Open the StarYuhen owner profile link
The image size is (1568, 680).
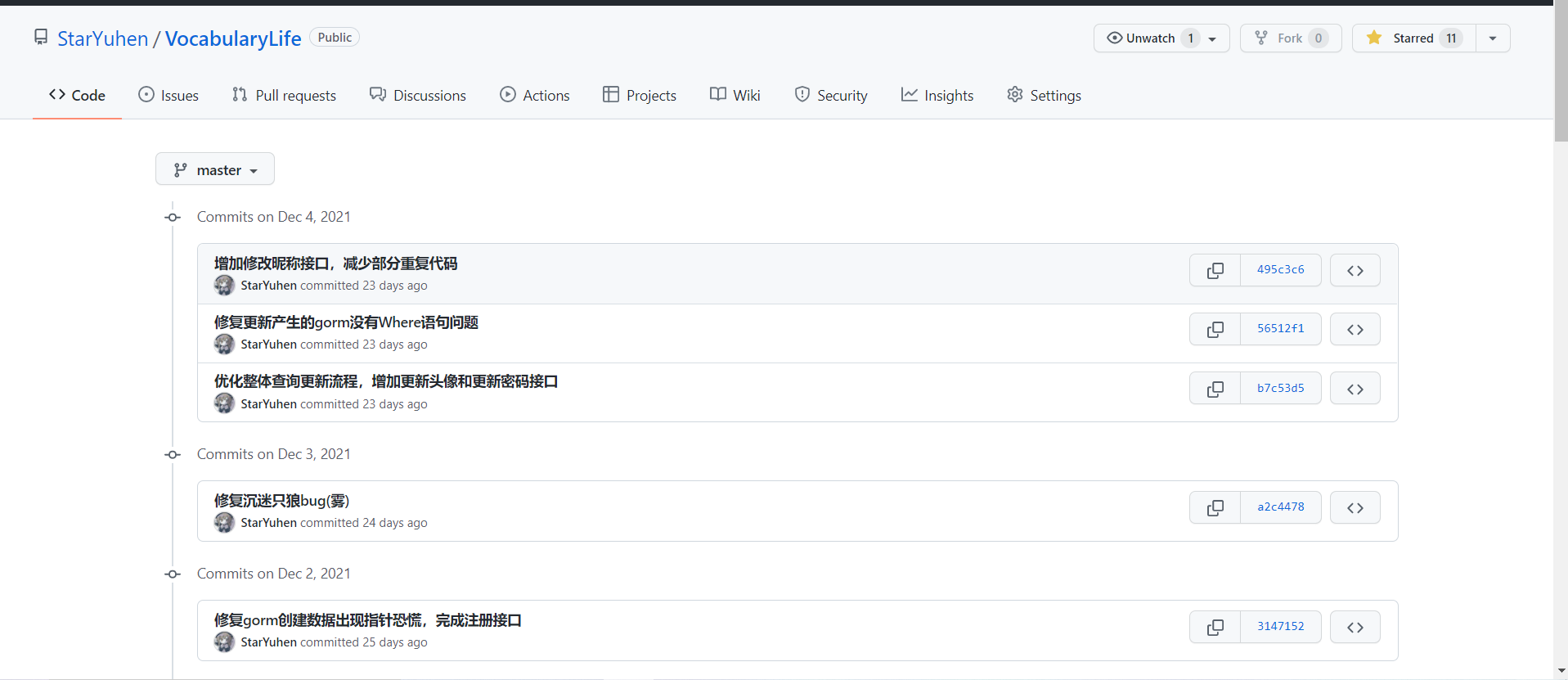[x=103, y=38]
